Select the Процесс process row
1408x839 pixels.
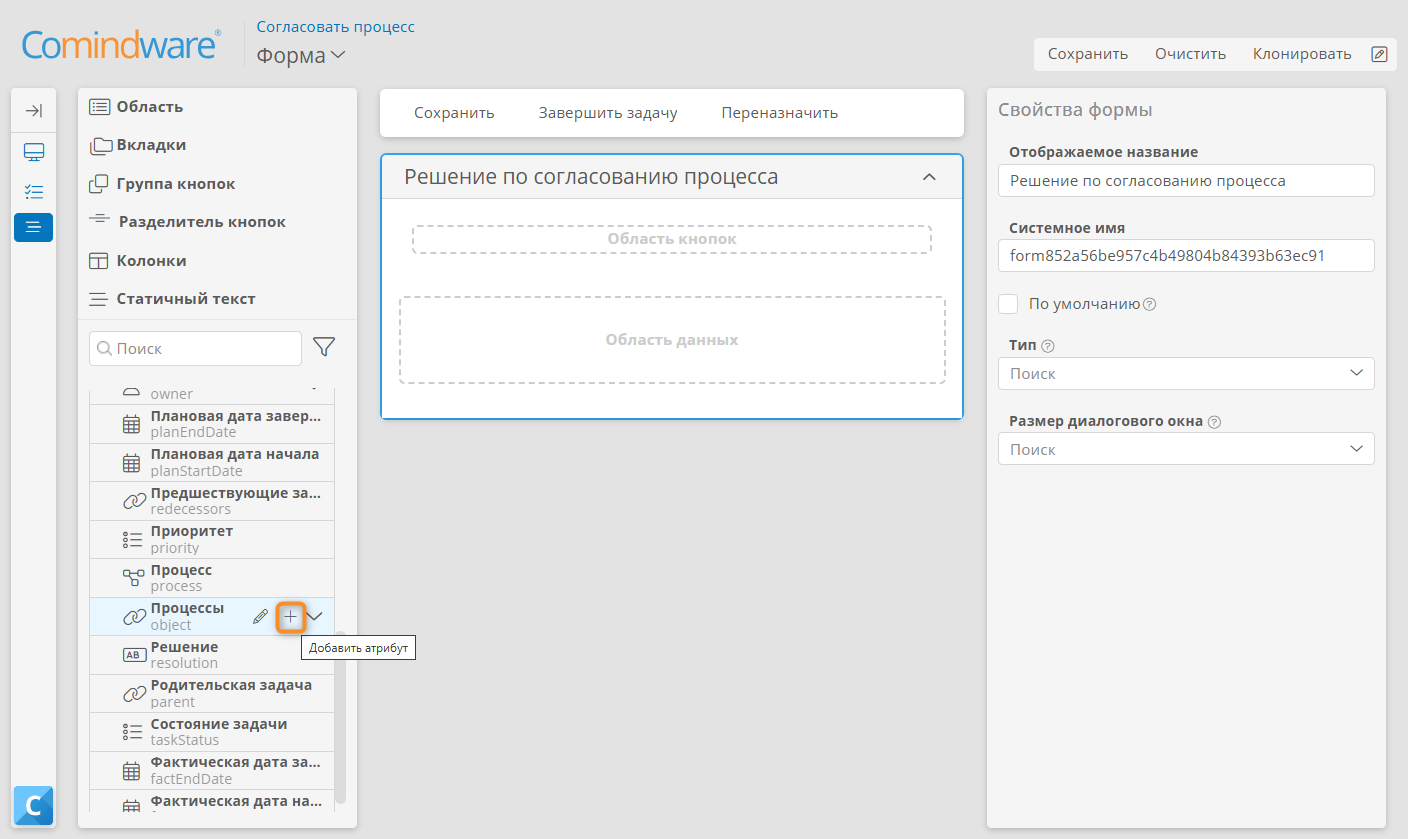point(211,578)
